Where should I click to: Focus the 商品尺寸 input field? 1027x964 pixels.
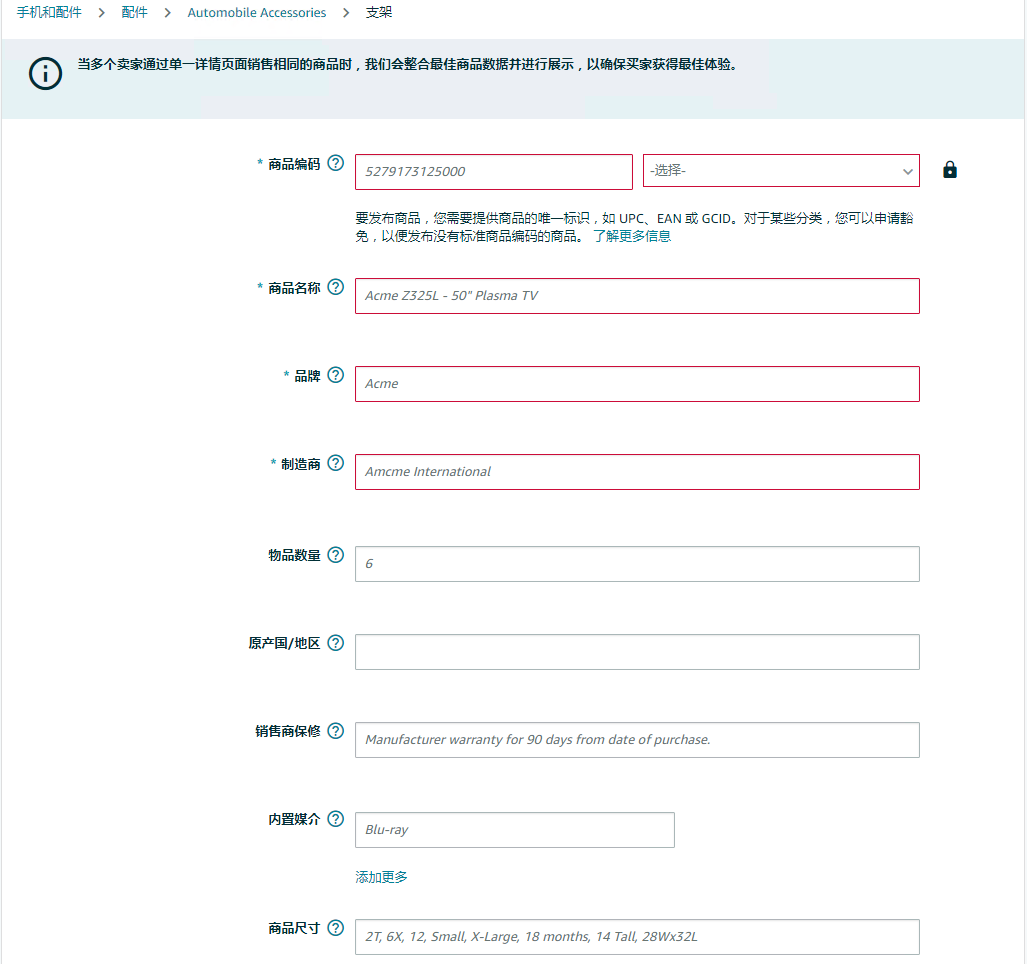coord(637,937)
